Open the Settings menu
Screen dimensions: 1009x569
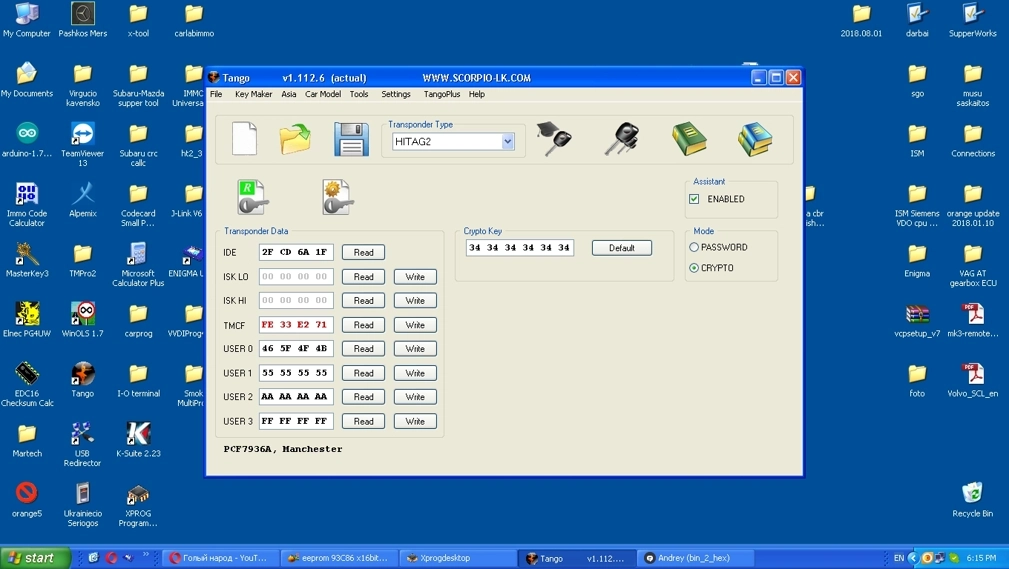[x=396, y=94]
